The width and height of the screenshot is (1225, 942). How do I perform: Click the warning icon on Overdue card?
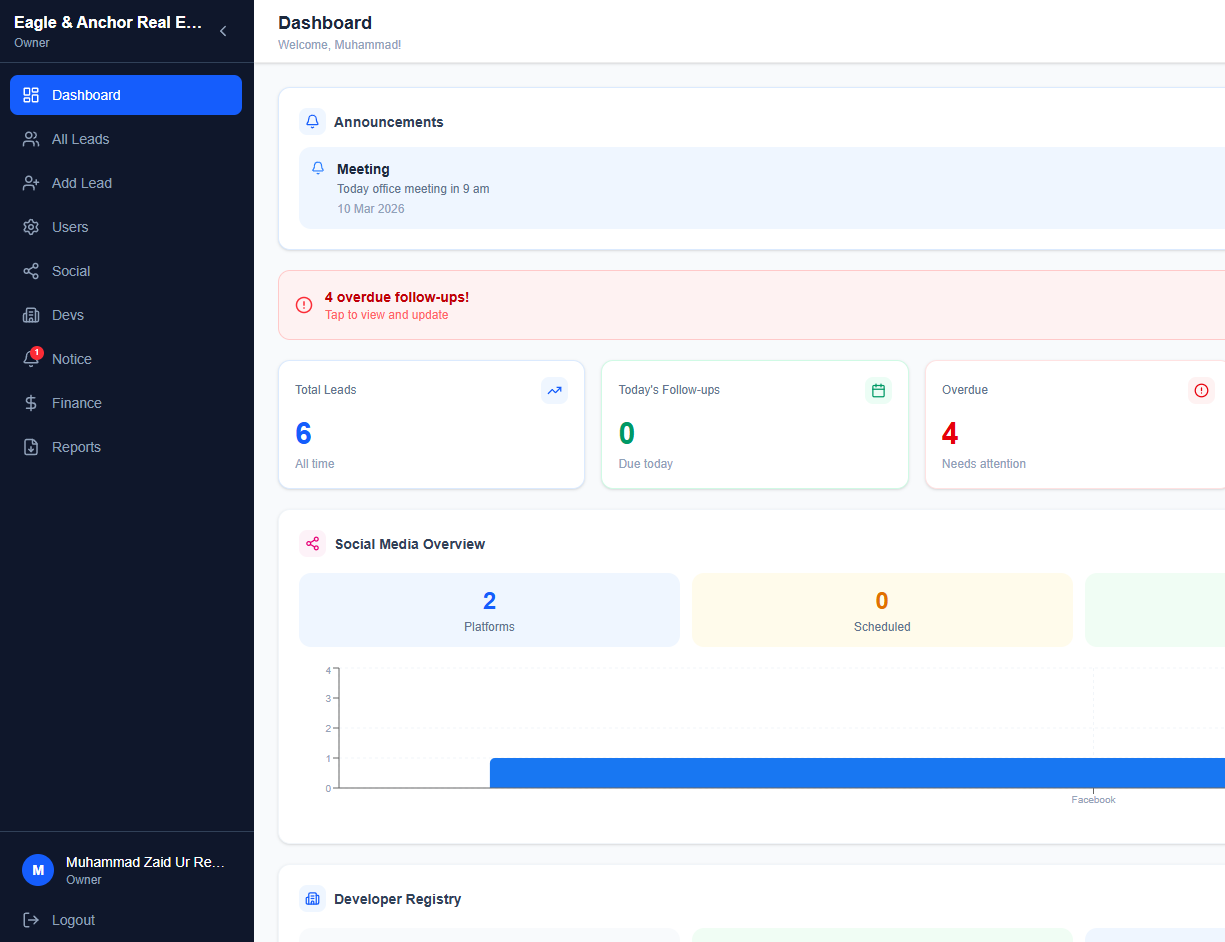tap(1201, 391)
